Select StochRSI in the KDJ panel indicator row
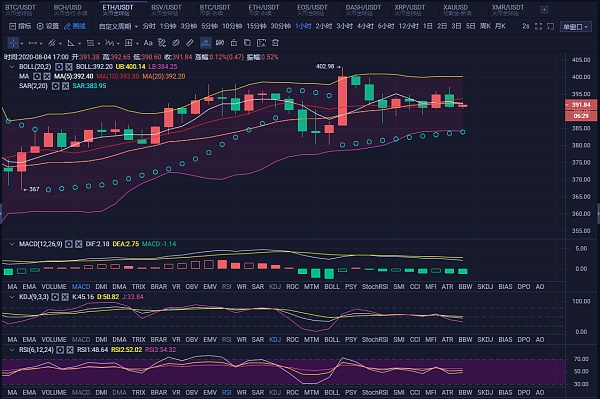600x399 pixels. pyautogui.click(x=375, y=339)
